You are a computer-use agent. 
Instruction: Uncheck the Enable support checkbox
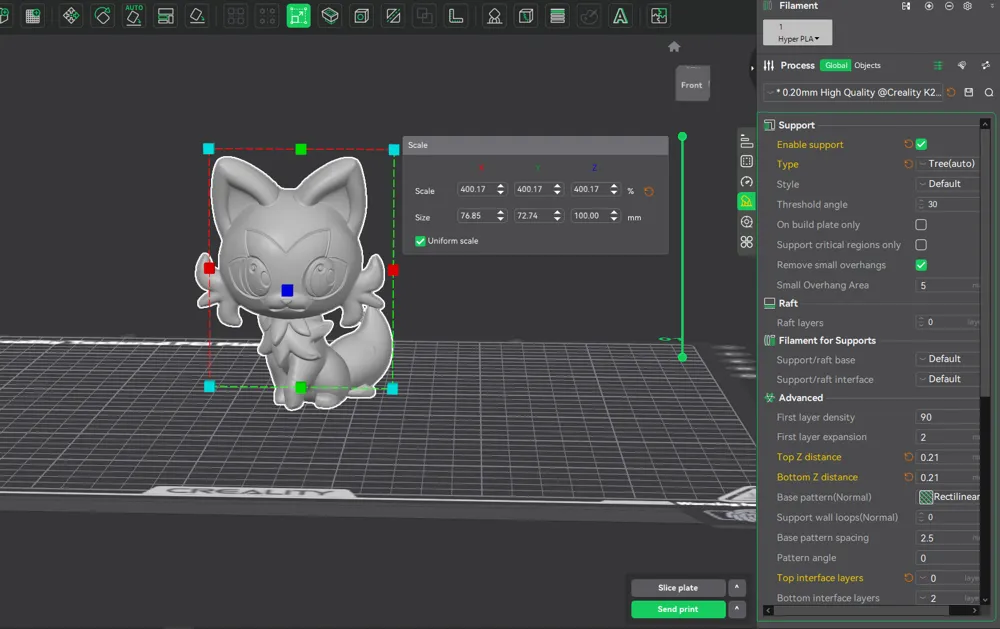(921, 144)
